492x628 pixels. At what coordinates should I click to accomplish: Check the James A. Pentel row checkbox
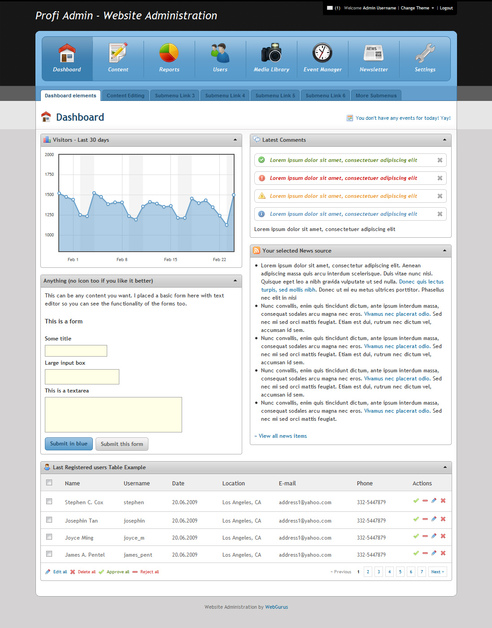(x=49, y=554)
